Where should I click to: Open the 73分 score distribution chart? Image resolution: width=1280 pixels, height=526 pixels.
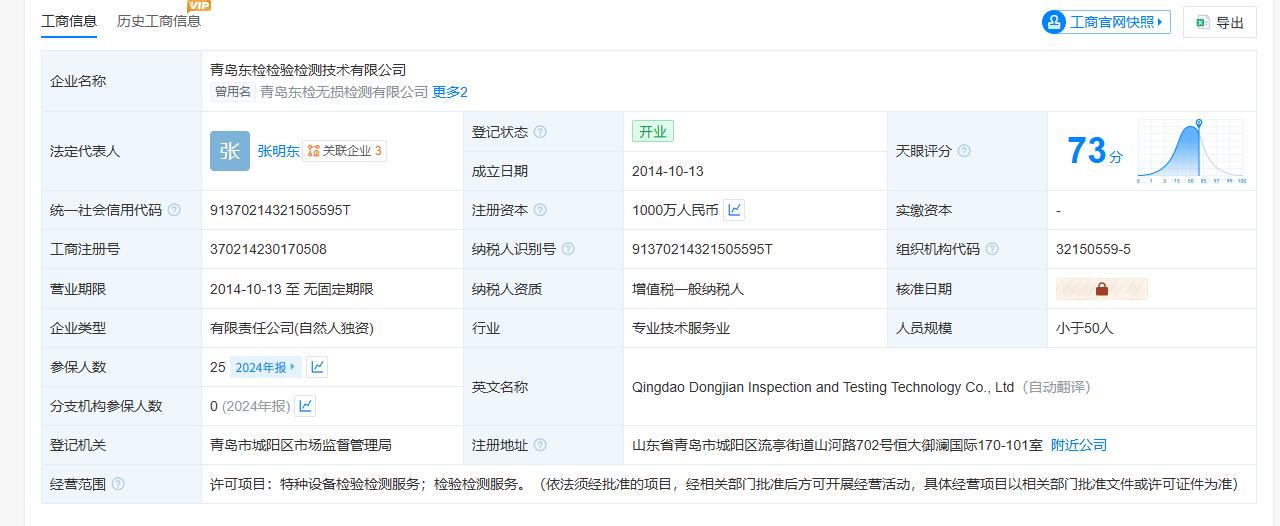coord(1190,151)
